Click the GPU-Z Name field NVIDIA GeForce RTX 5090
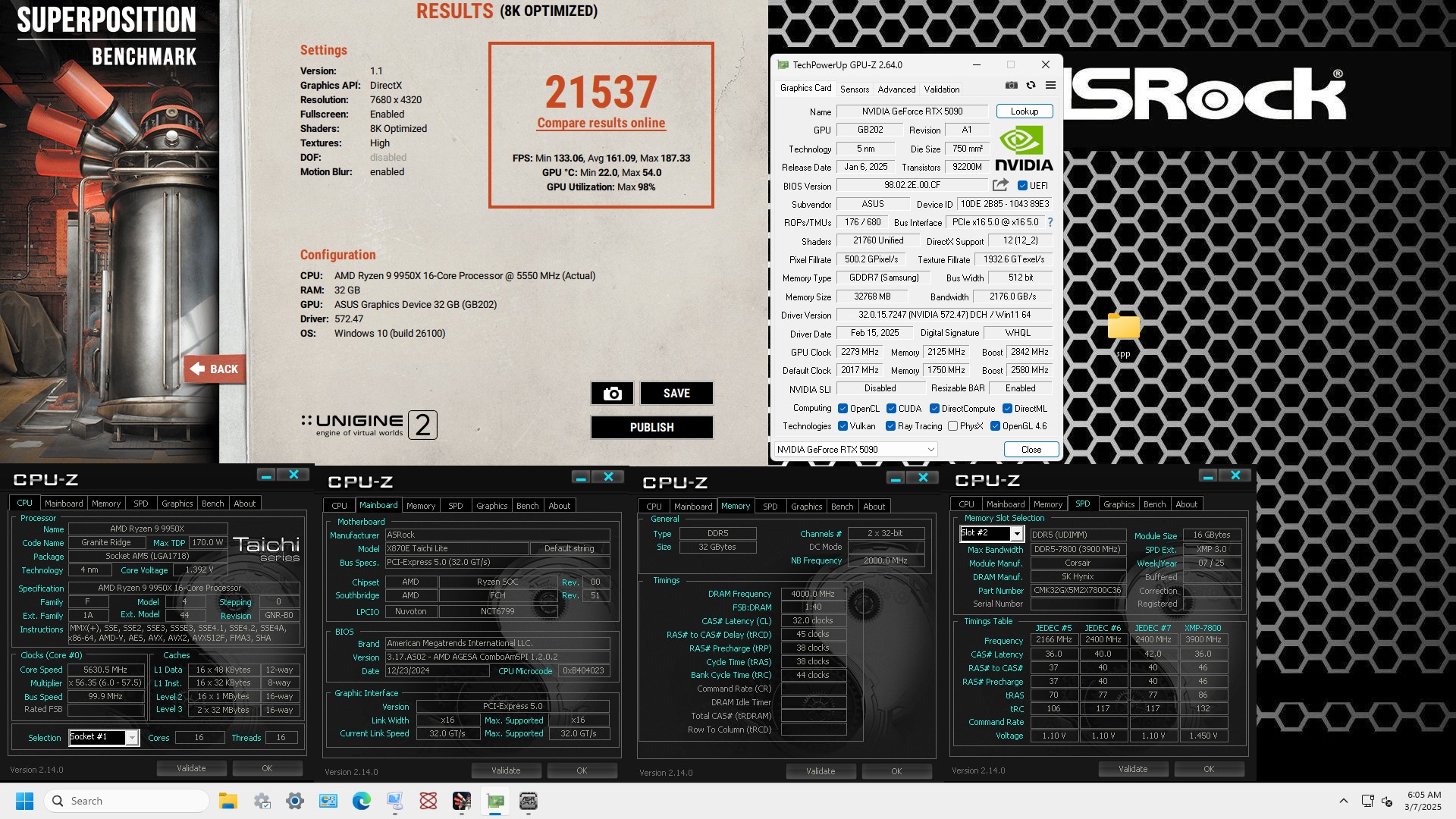This screenshot has height=819, width=1456. [912, 111]
